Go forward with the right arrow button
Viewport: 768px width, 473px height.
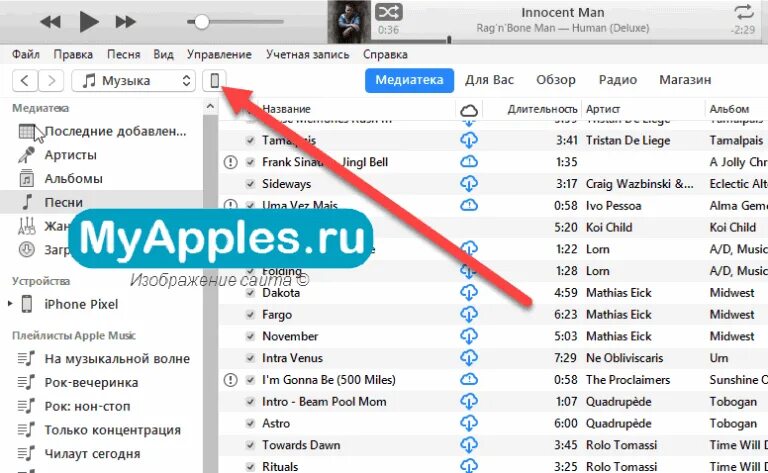pos(51,80)
